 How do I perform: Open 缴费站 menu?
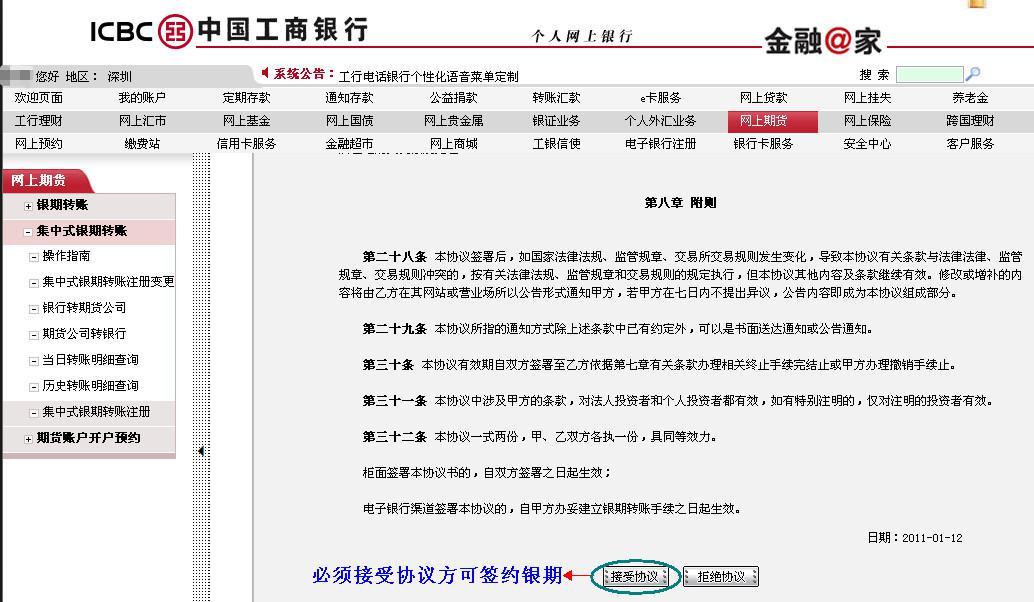click(142, 144)
